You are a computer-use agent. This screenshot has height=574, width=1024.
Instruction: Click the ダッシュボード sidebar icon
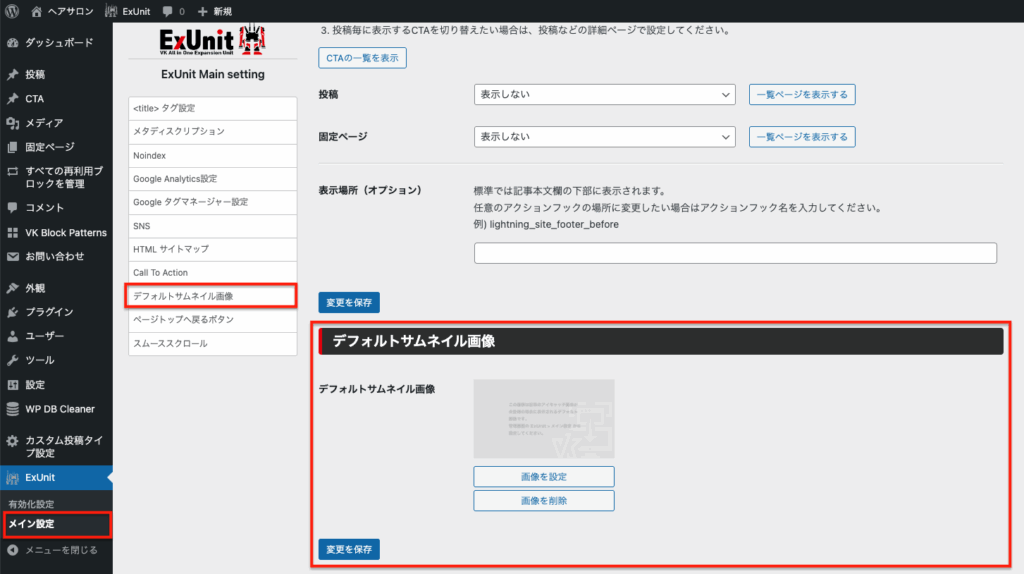tap(13, 43)
